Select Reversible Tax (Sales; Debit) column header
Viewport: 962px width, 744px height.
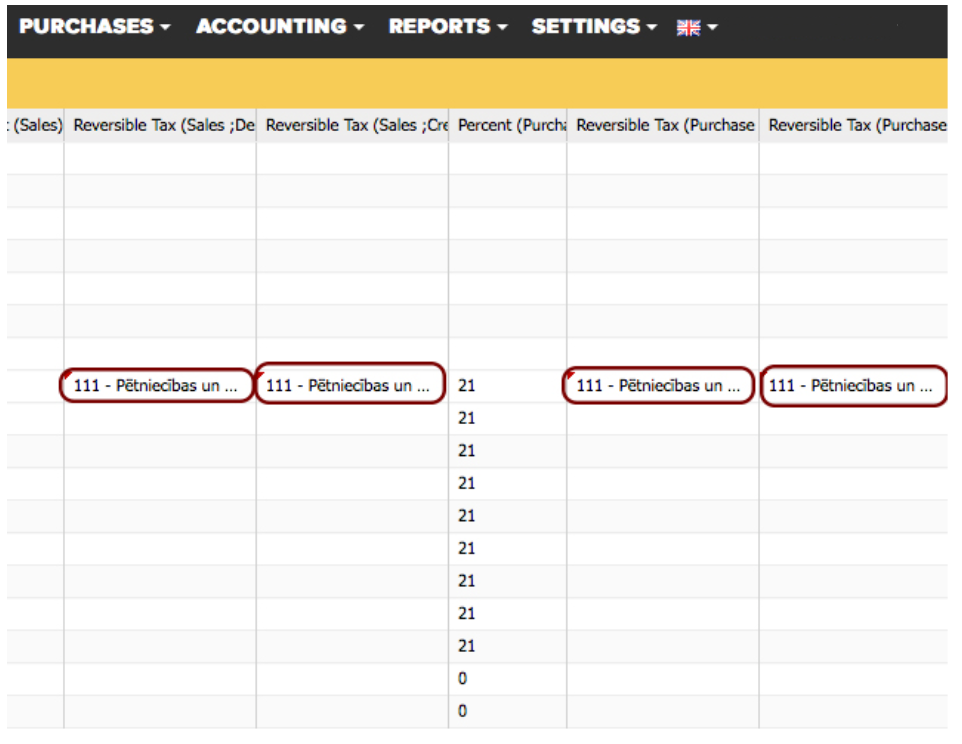tap(160, 126)
